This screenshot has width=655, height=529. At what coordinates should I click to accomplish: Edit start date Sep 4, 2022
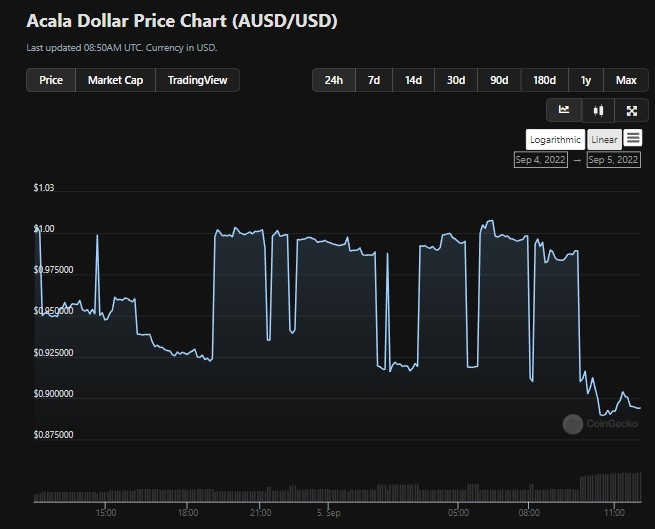coord(541,160)
